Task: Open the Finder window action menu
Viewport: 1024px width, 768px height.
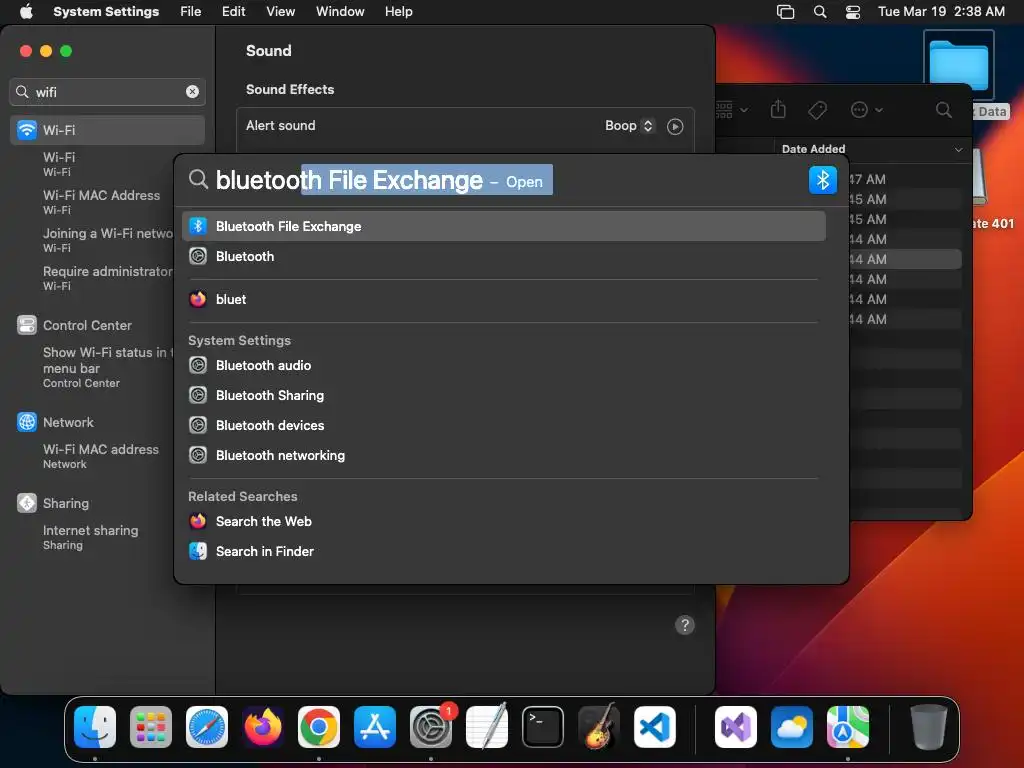Action: 866,110
